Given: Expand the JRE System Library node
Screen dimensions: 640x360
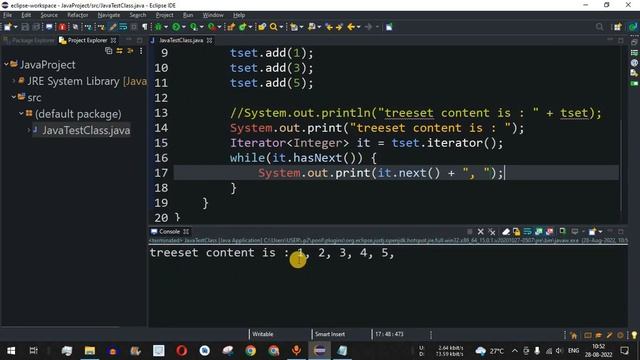Looking at the screenshot, I should pyautogui.click(x=14, y=81).
